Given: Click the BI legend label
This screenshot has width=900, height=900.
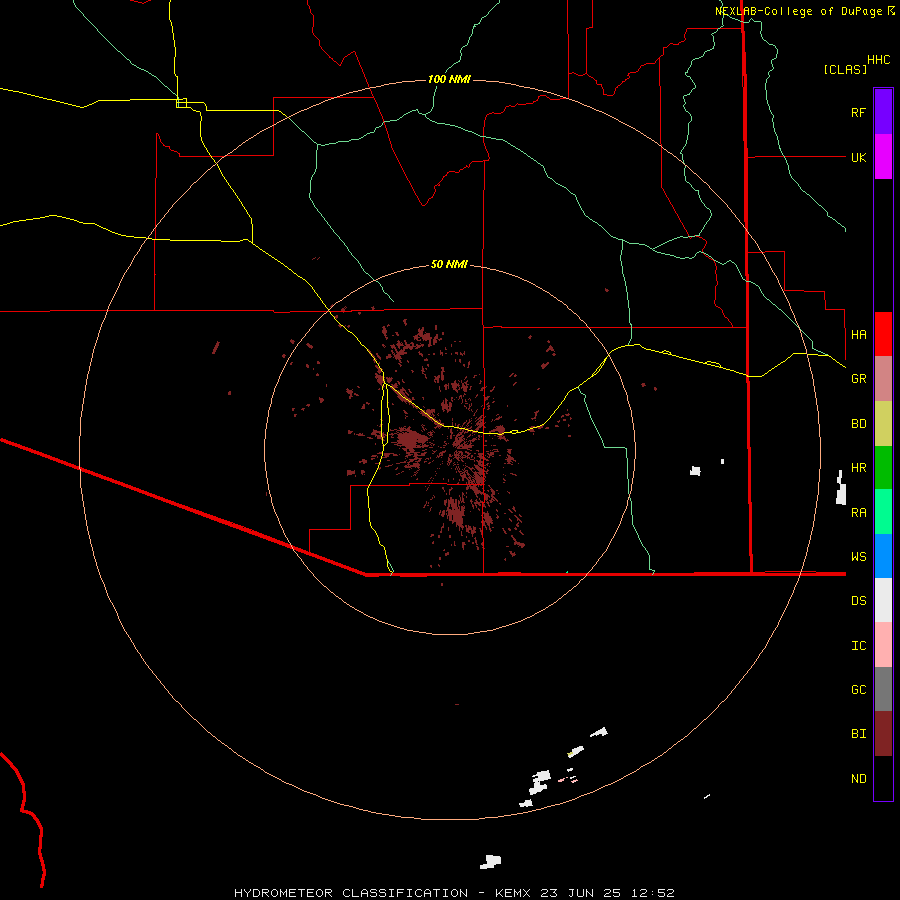Looking at the screenshot, I should pos(858,734).
